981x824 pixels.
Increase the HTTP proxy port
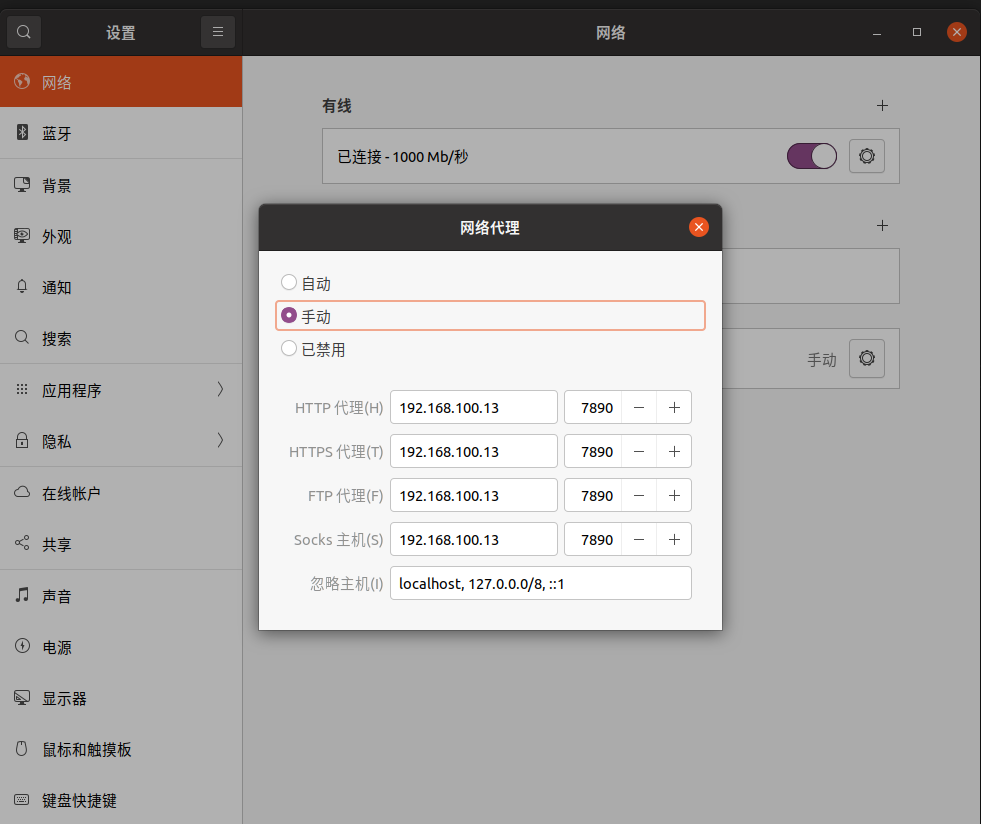point(674,407)
